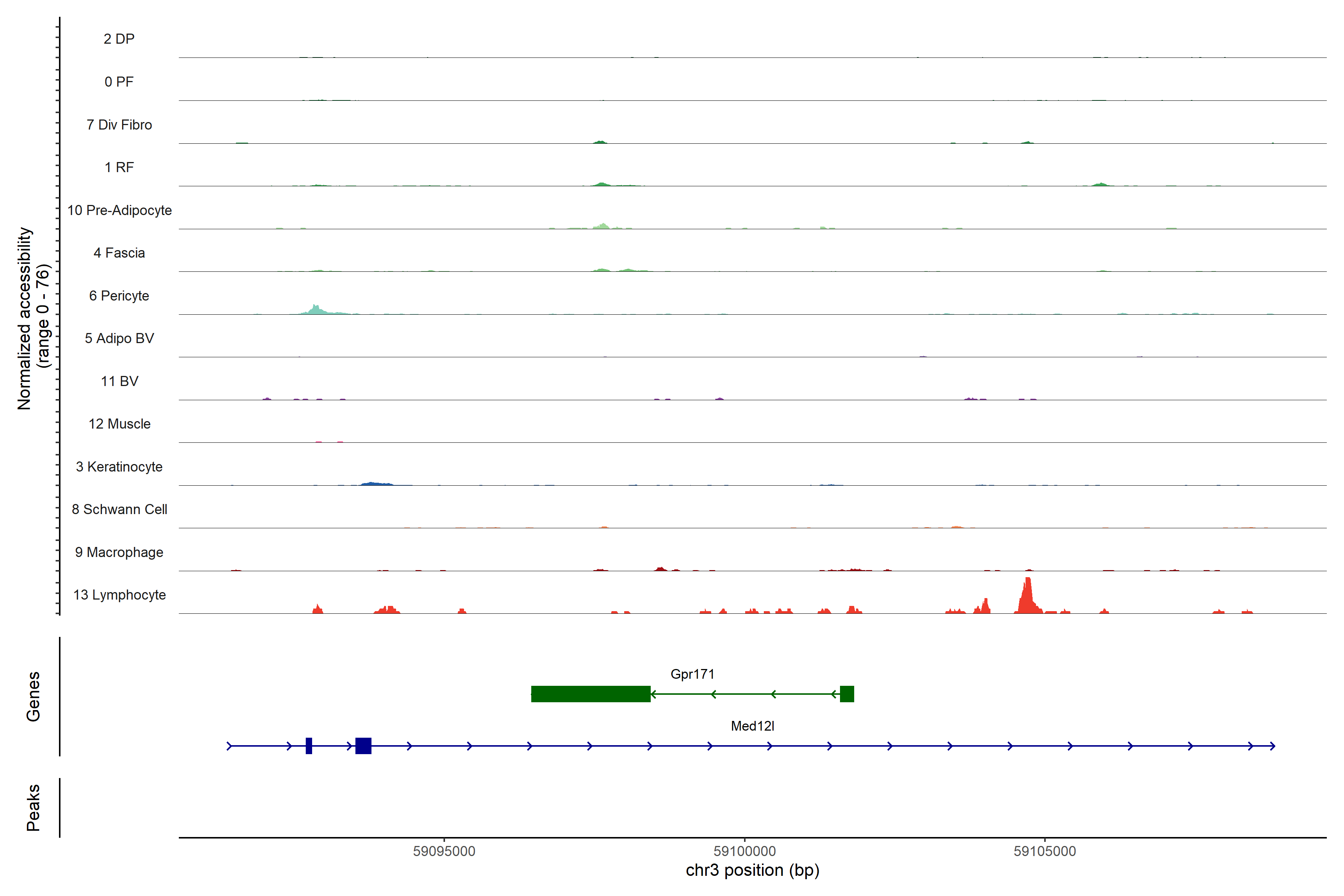Click the 10 Pre-Adipocyte track label
The image size is (1344, 896).
[119, 210]
